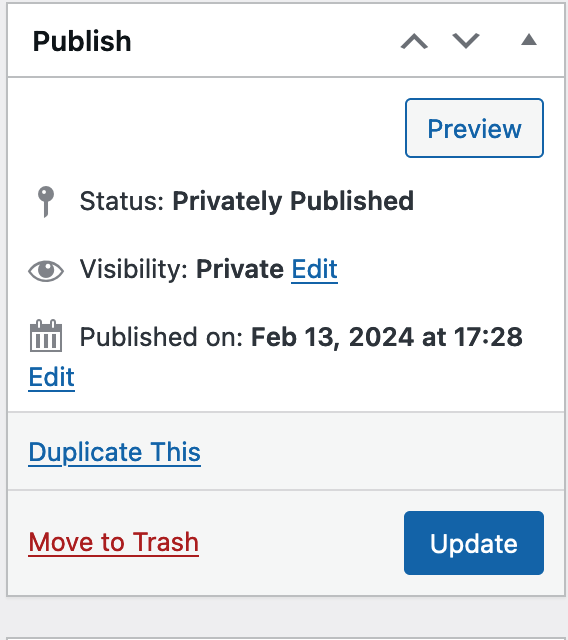Update the post

click(474, 543)
